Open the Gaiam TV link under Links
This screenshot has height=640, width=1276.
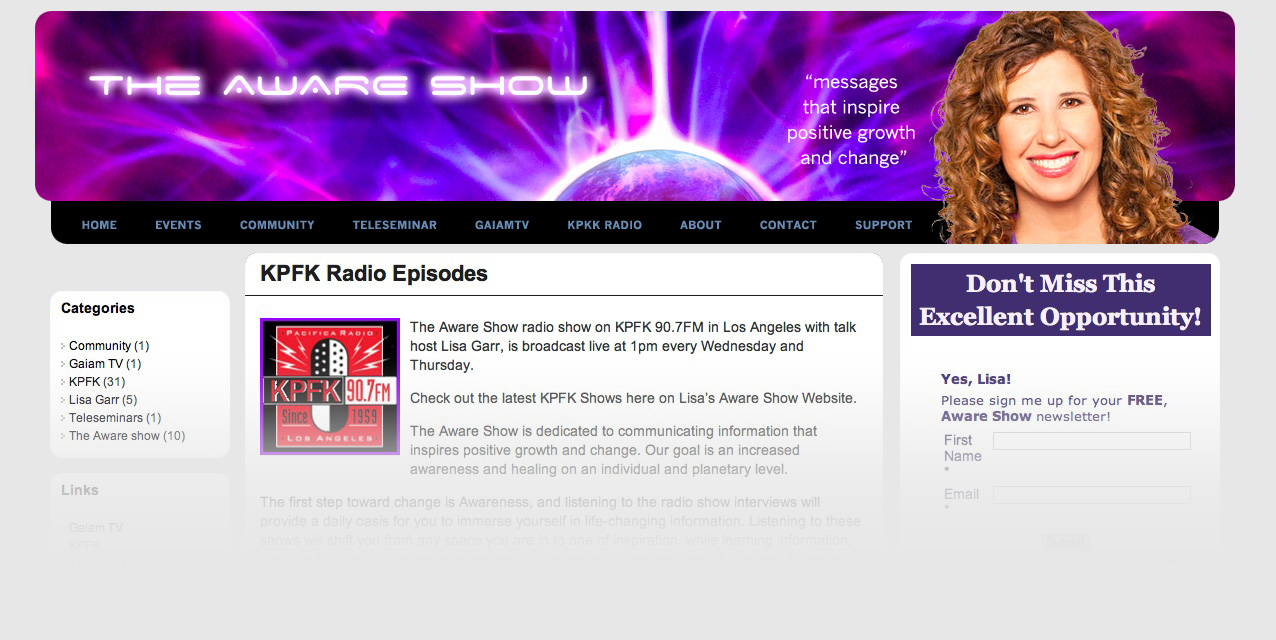[96, 528]
